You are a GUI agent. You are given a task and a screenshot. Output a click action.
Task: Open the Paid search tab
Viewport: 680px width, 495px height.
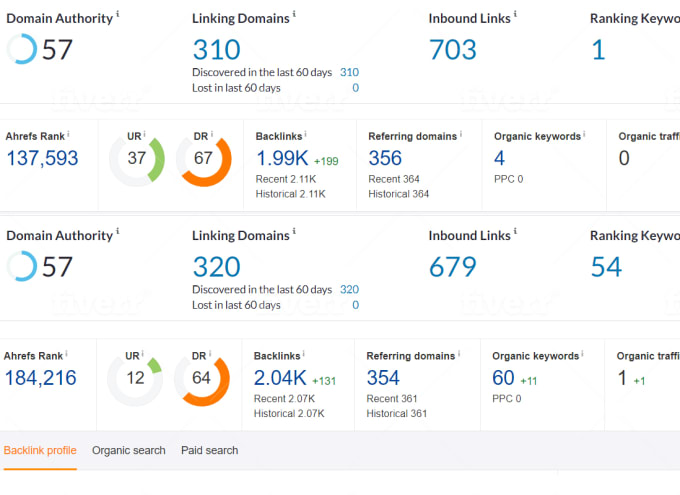(x=210, y=451)
